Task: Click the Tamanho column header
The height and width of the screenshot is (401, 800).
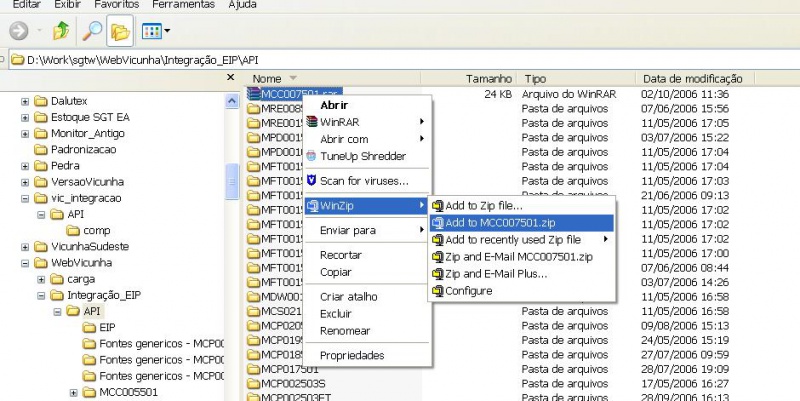Action: [488, 78]
